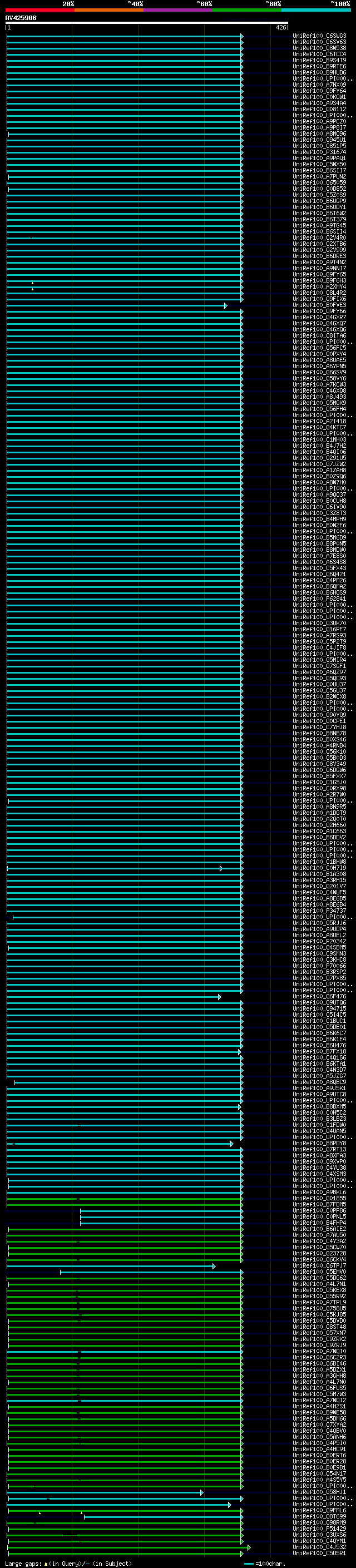Screen dimensions: 356x1568
Task: Open UniRef100_Q2V4R0 entry
Action: pyautogui.click(x=319, y=238)
